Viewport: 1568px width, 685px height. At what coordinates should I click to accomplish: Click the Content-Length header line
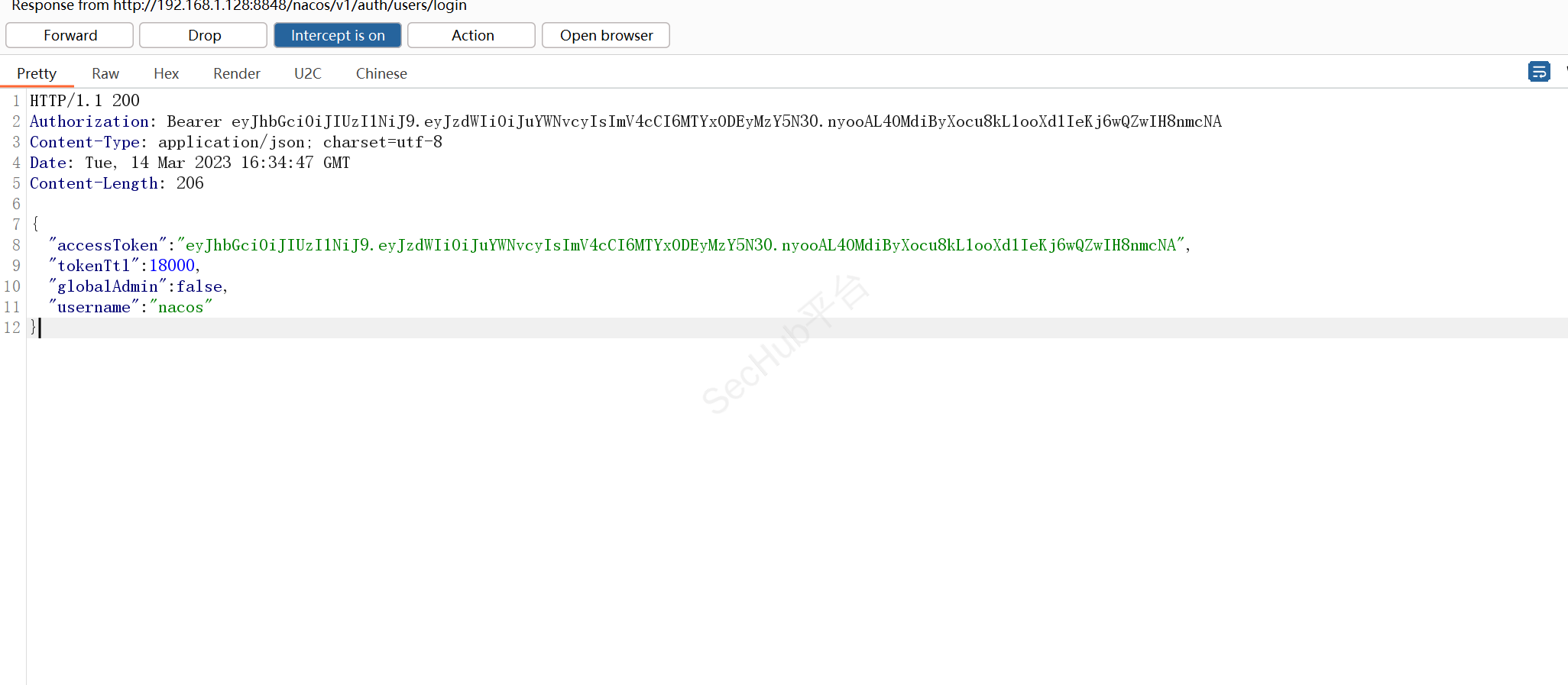click(x=116, y=183)
